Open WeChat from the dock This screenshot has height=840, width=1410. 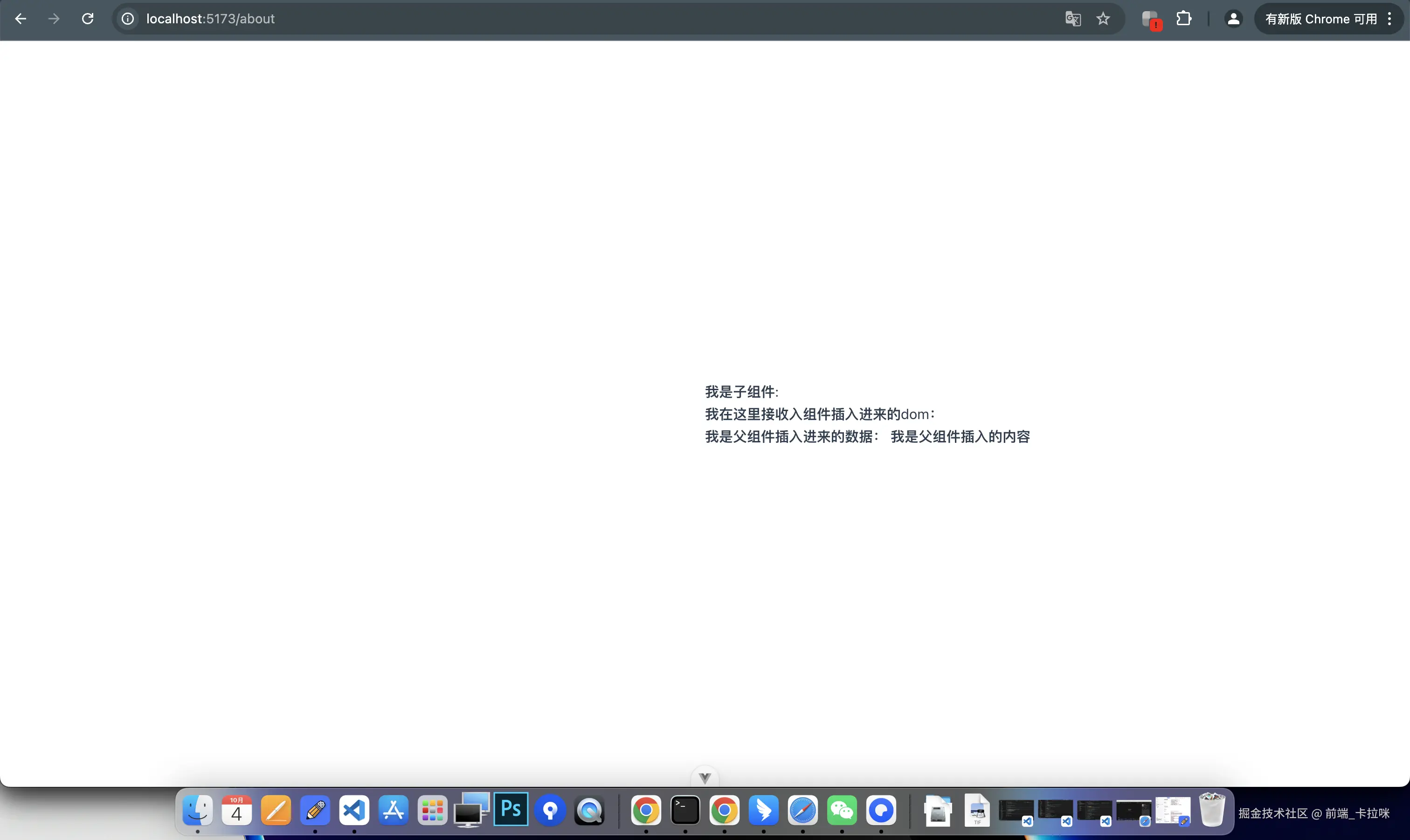pyautogui.click(x=842, y=811)
